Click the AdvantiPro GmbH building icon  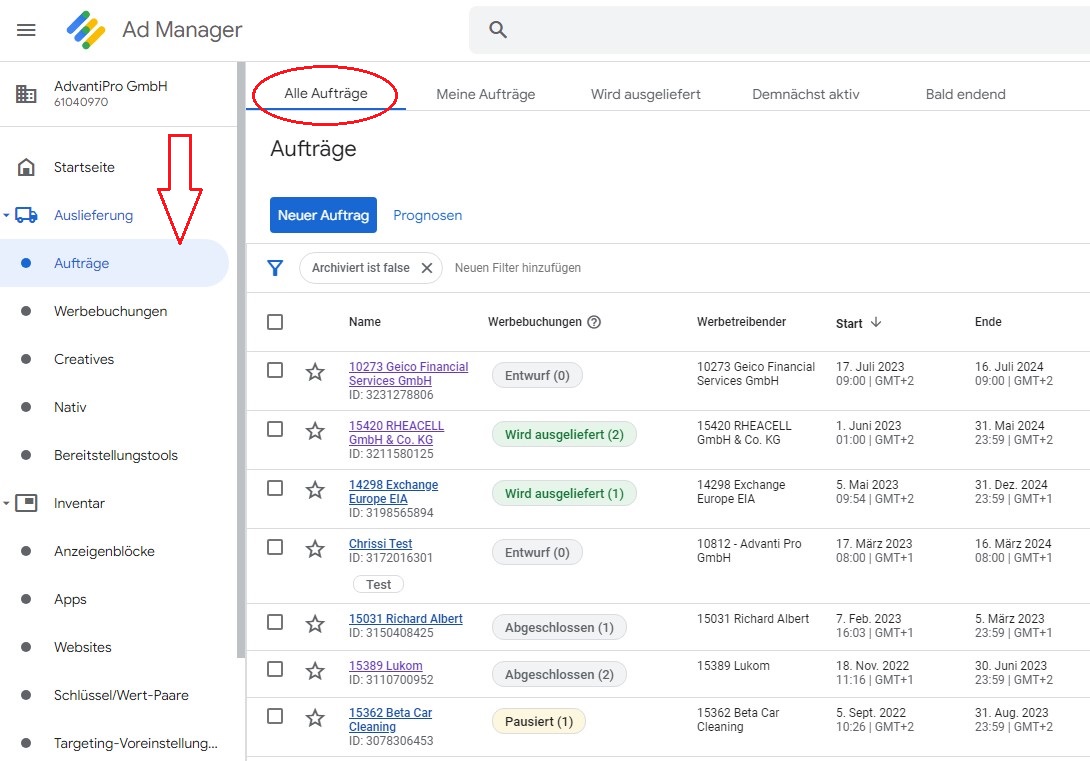pos(26,93)
